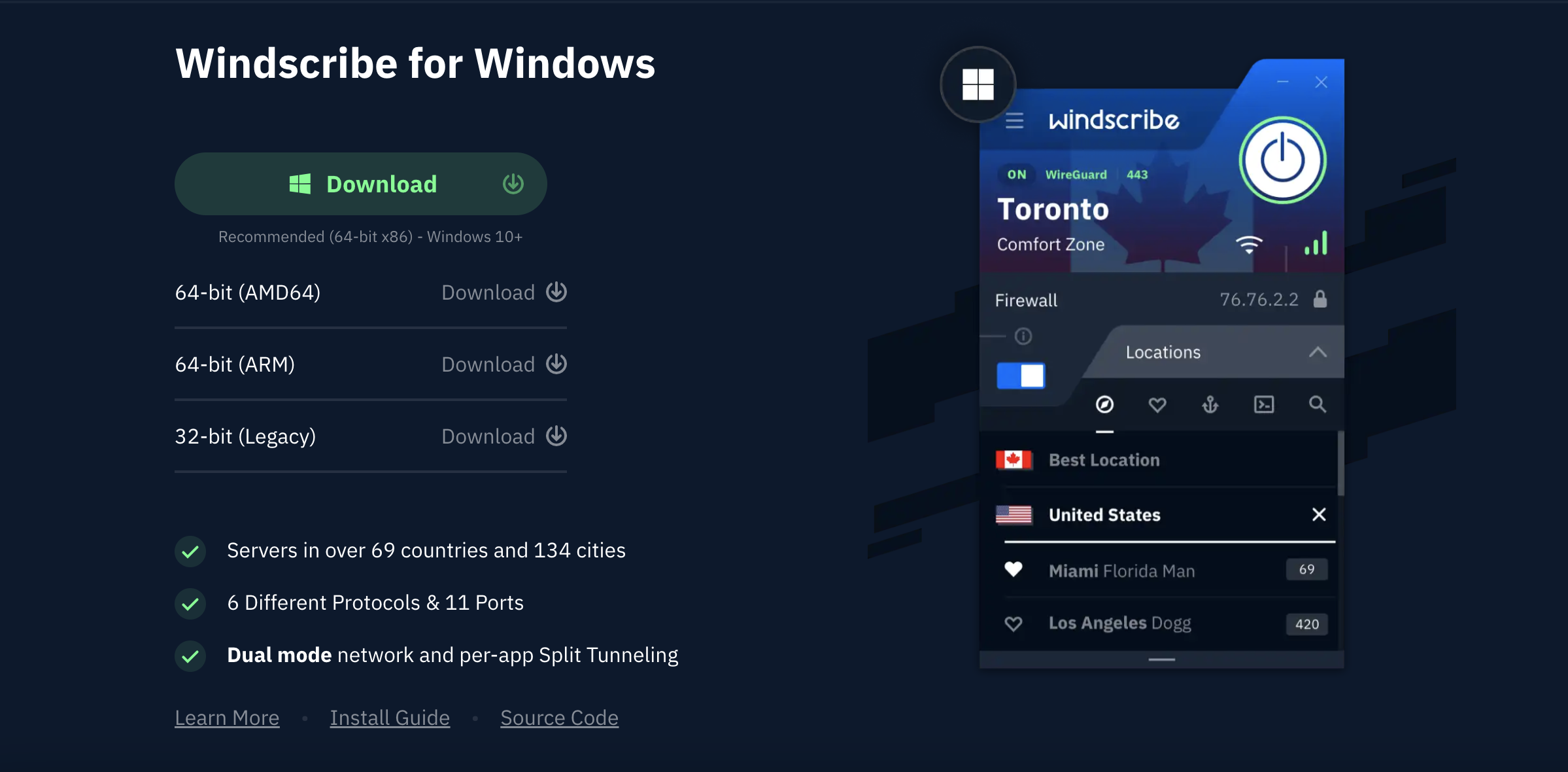Open the Install Guide link
This screenshot has height=772, width=1568.
tap(388, 716)
